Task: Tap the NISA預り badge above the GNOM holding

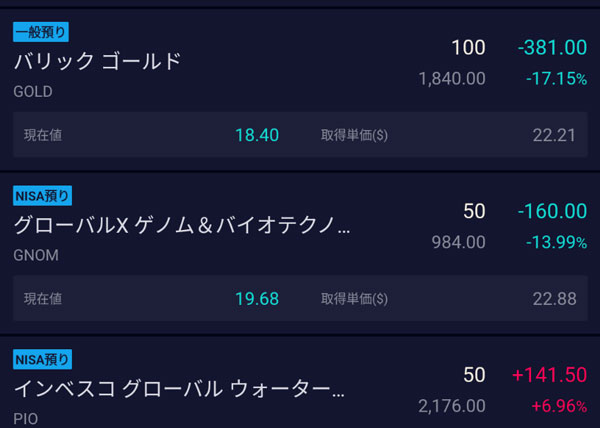Action: pyautogui.click(x=42, y=196)
